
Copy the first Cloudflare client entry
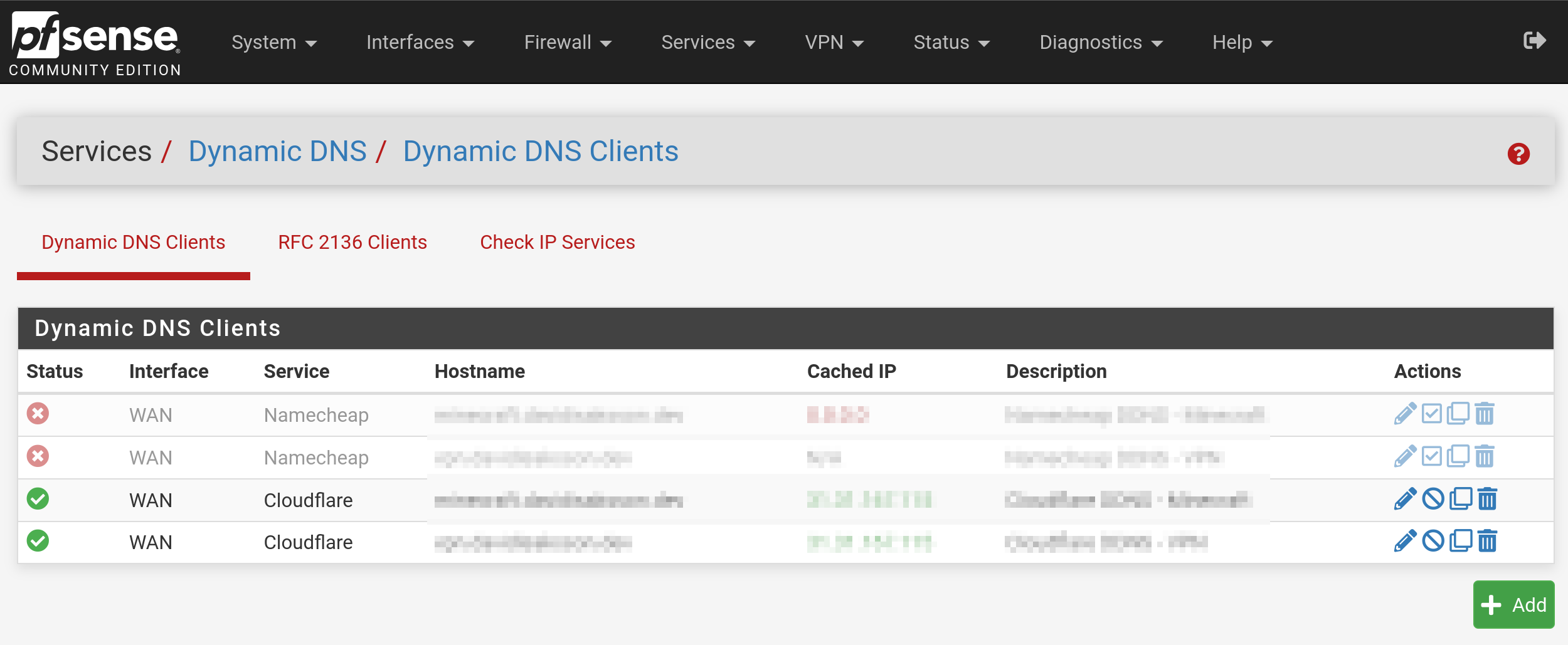click(1461, 499)
